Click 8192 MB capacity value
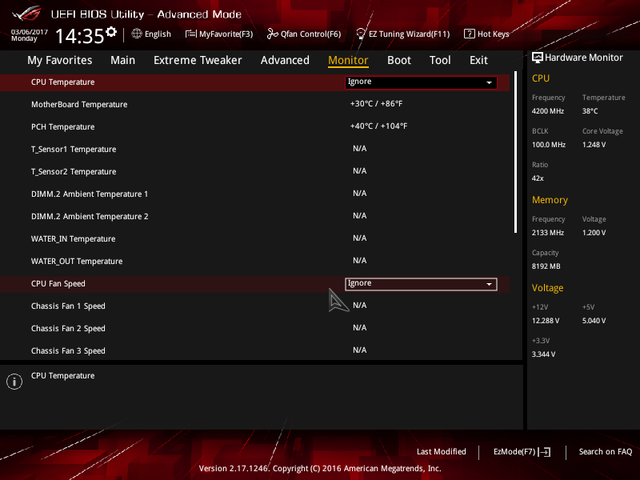640x480 pixels. (x=546, y=267)
